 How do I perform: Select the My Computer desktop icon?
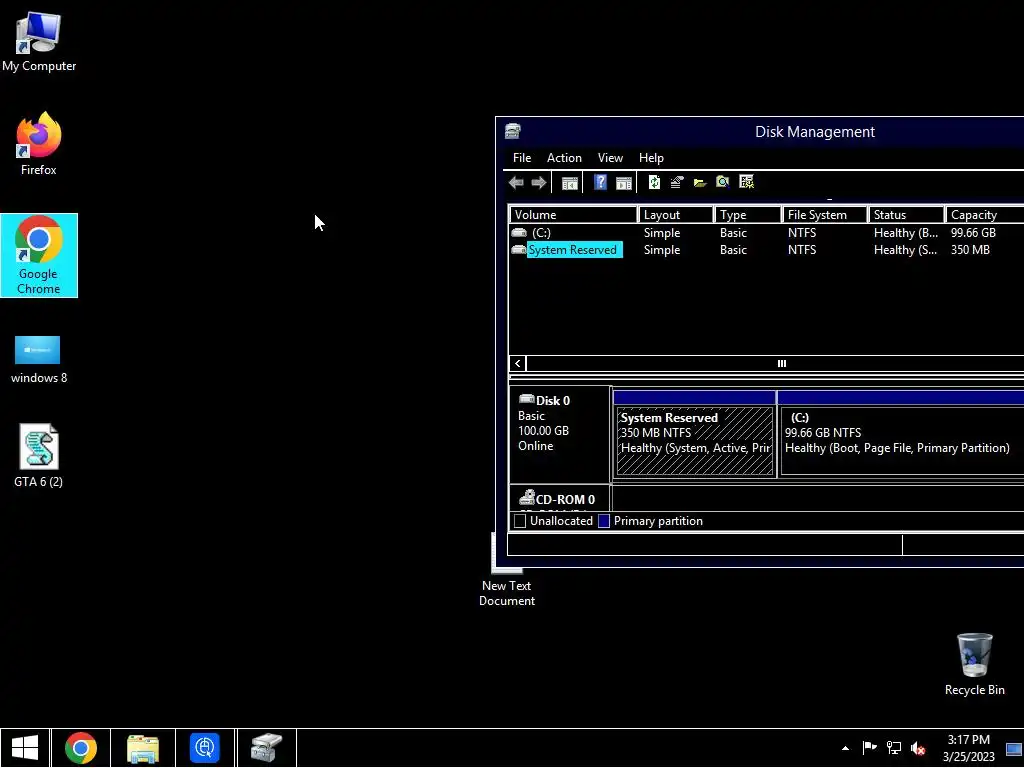click(x=39, y=42)
